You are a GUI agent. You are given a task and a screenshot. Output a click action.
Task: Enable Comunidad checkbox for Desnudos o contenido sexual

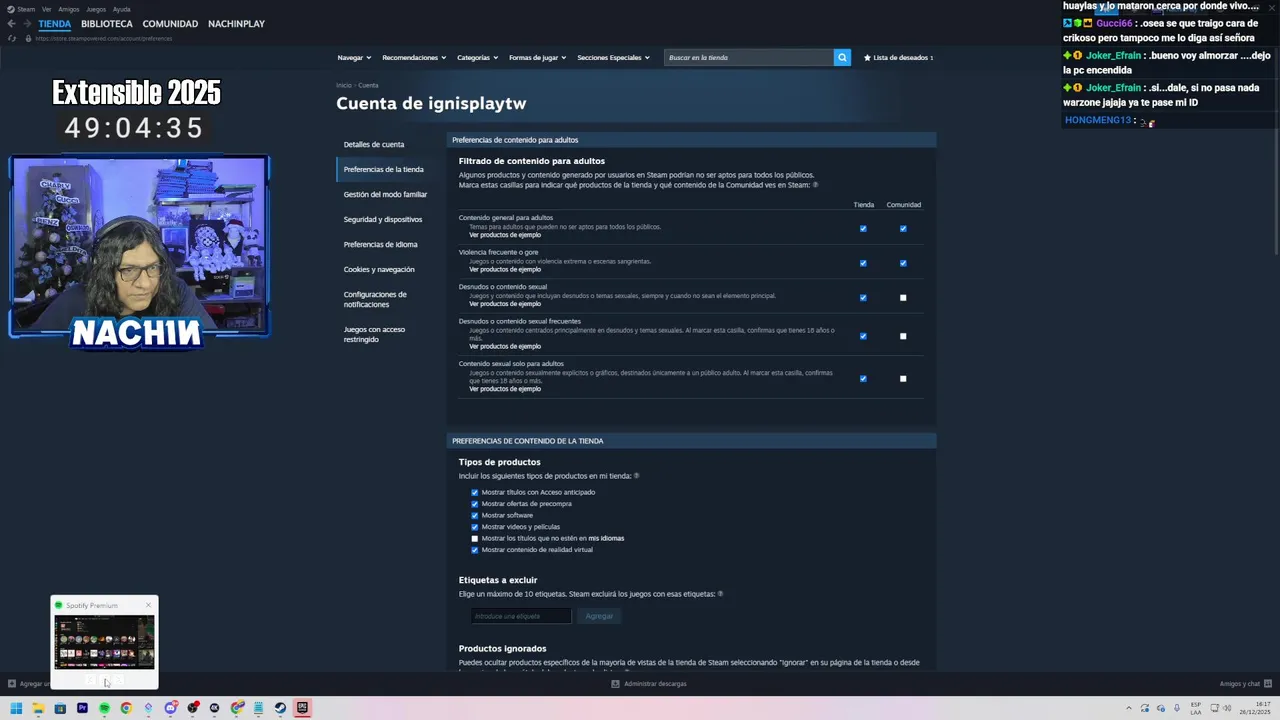tap(903, 297)
